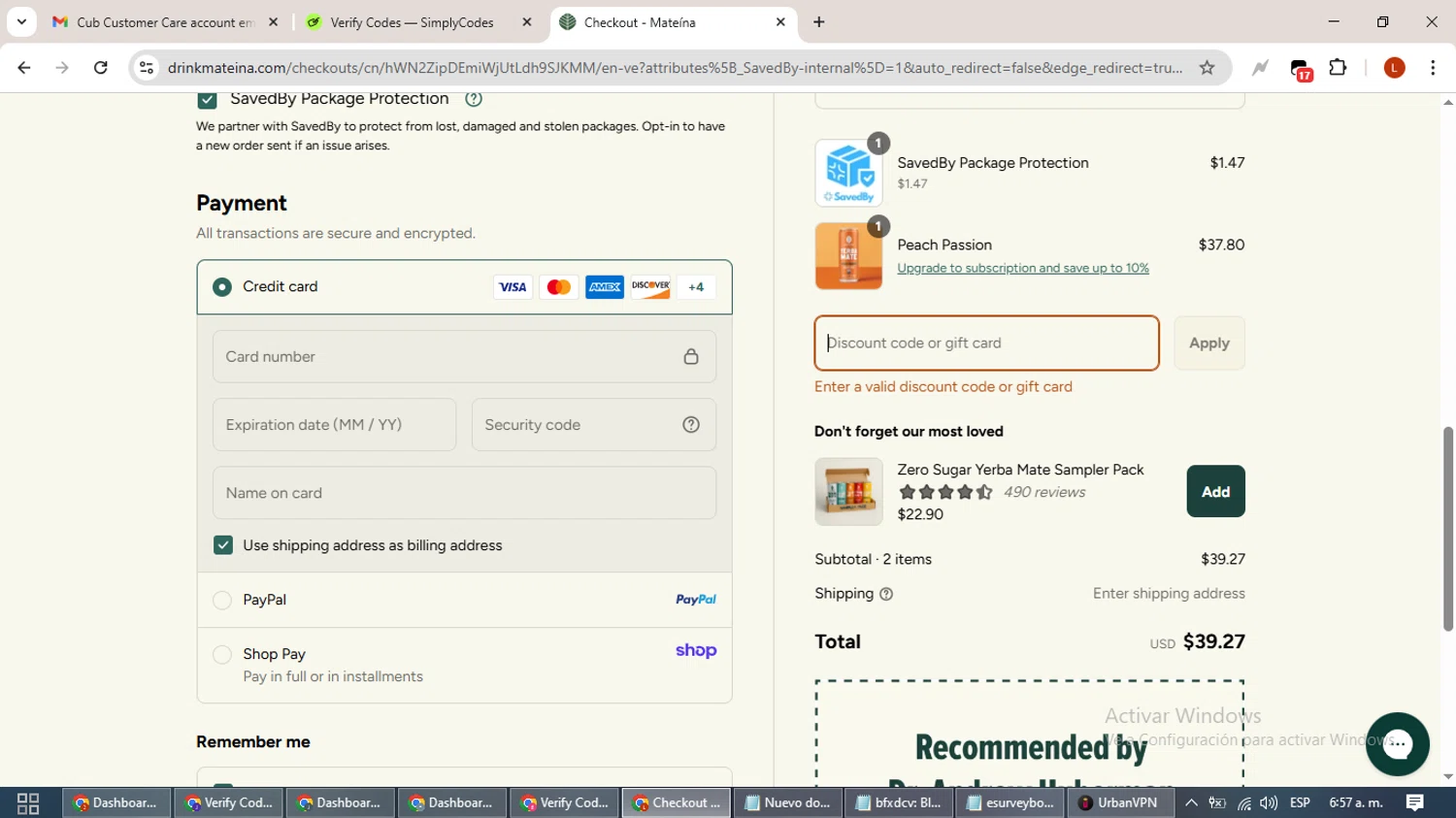Screen dimensions: 1456x818
Task: Click the Discover card icon
Action: 650,287
